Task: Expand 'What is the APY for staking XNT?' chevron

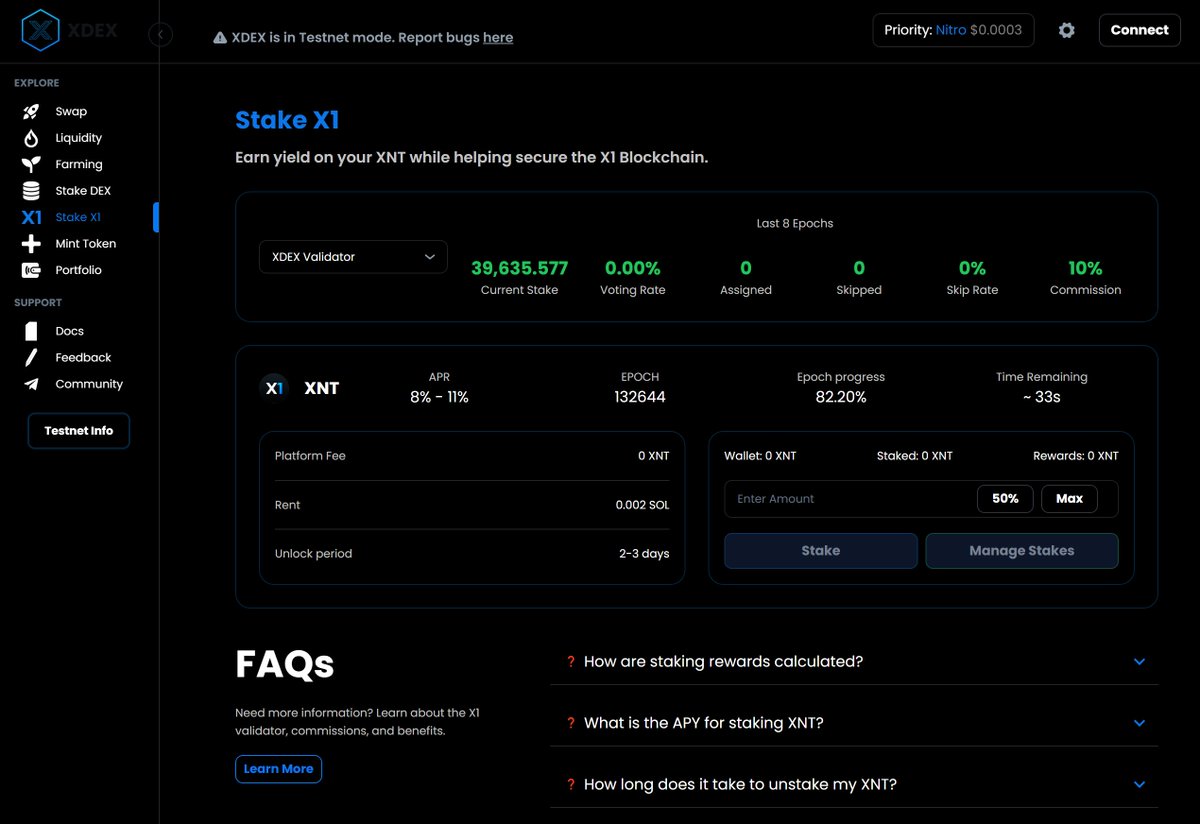Action: click(x=1139, y=723)
